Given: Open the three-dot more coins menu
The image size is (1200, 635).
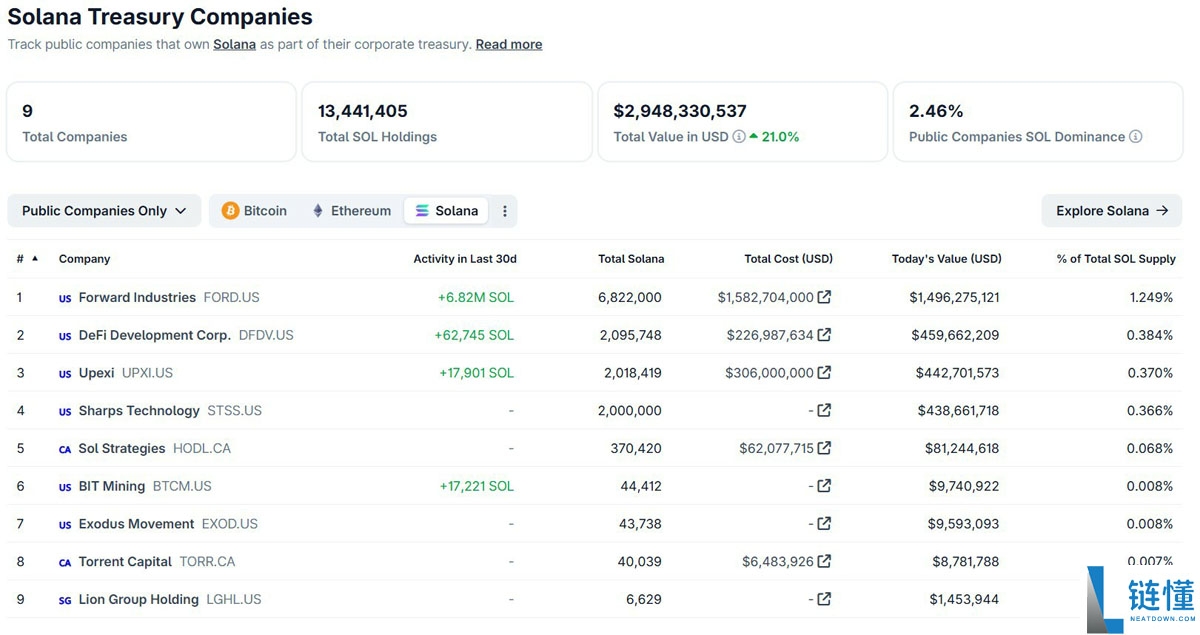Looking at the screenshot, I should [504, 211].
